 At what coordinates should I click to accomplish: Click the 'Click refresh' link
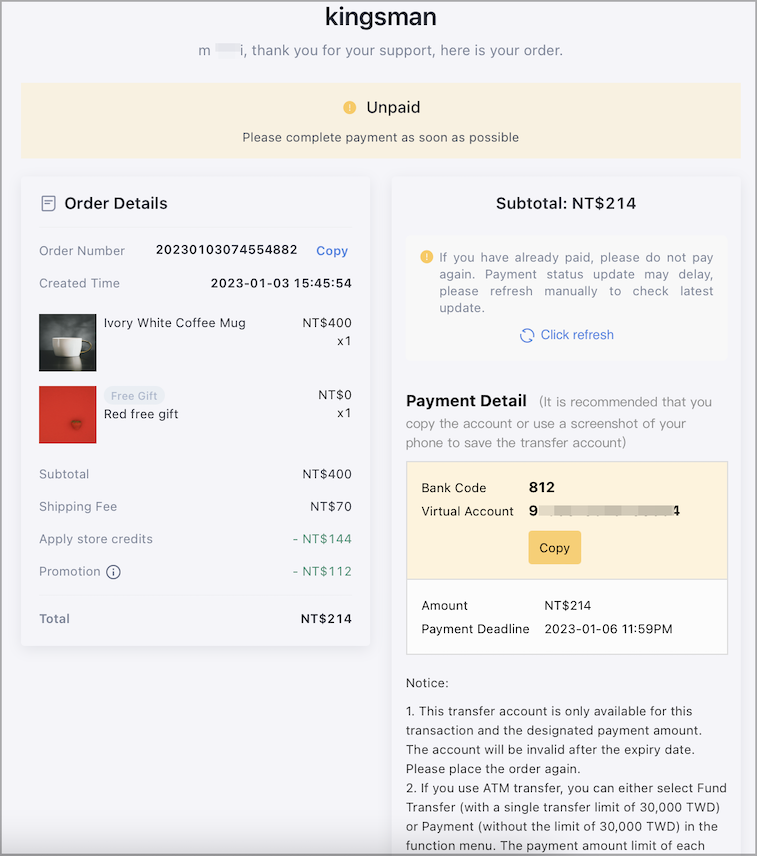click(x=577, y=335)
